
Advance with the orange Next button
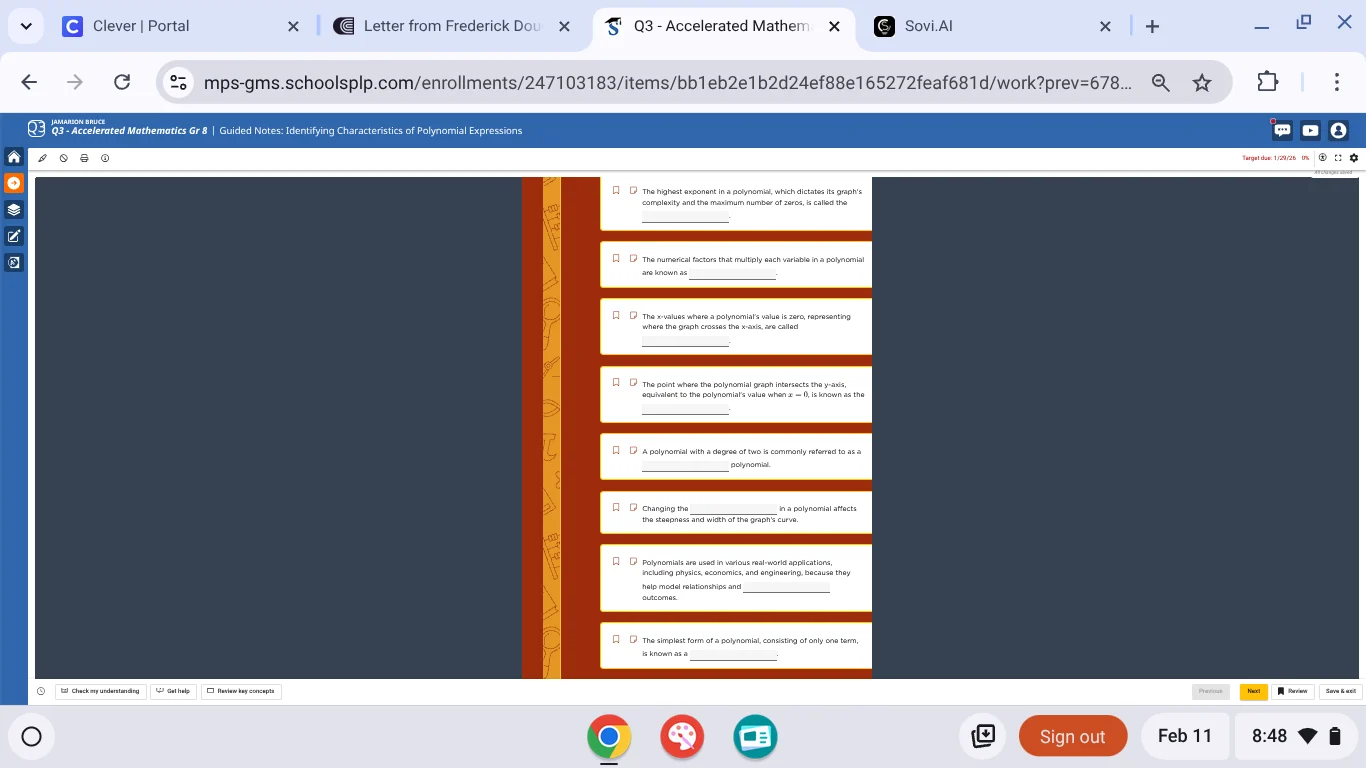pyautogui.click(x=1253, y=691)
